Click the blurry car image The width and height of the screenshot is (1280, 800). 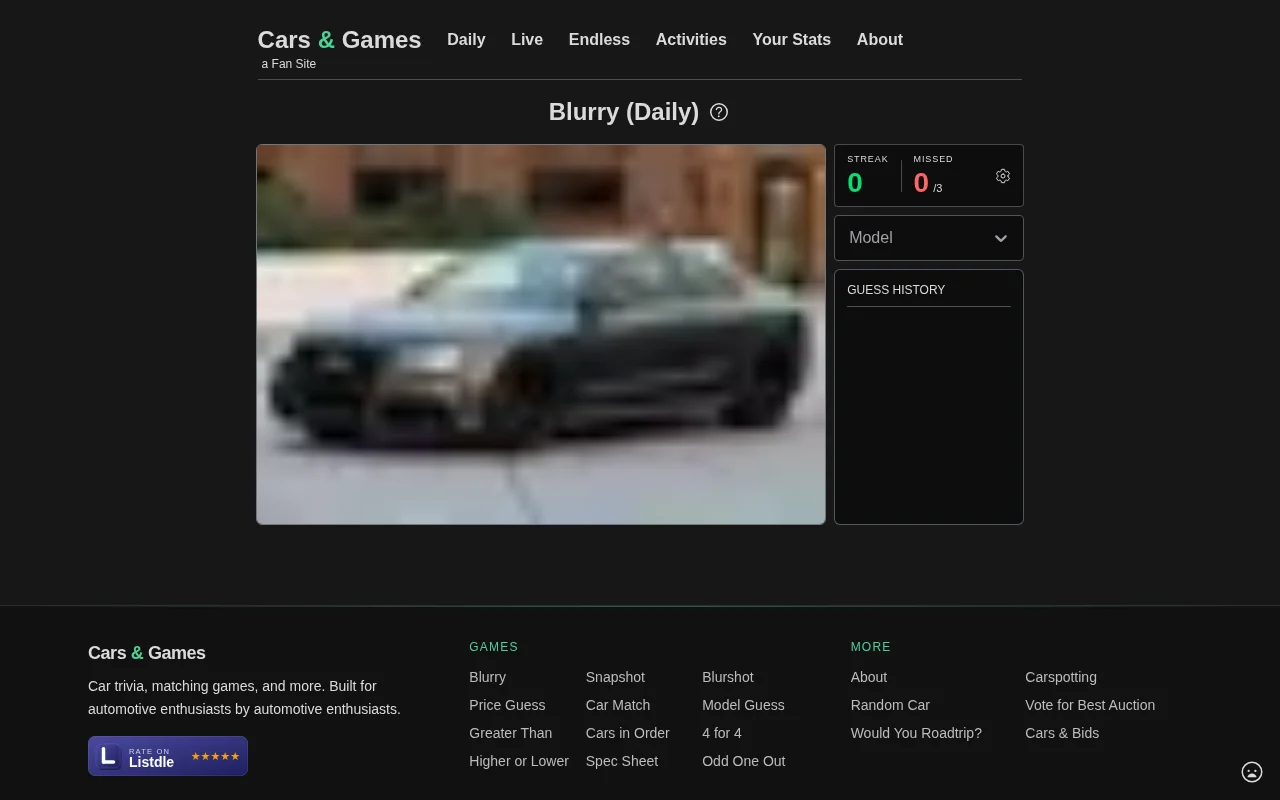point(541,334)
